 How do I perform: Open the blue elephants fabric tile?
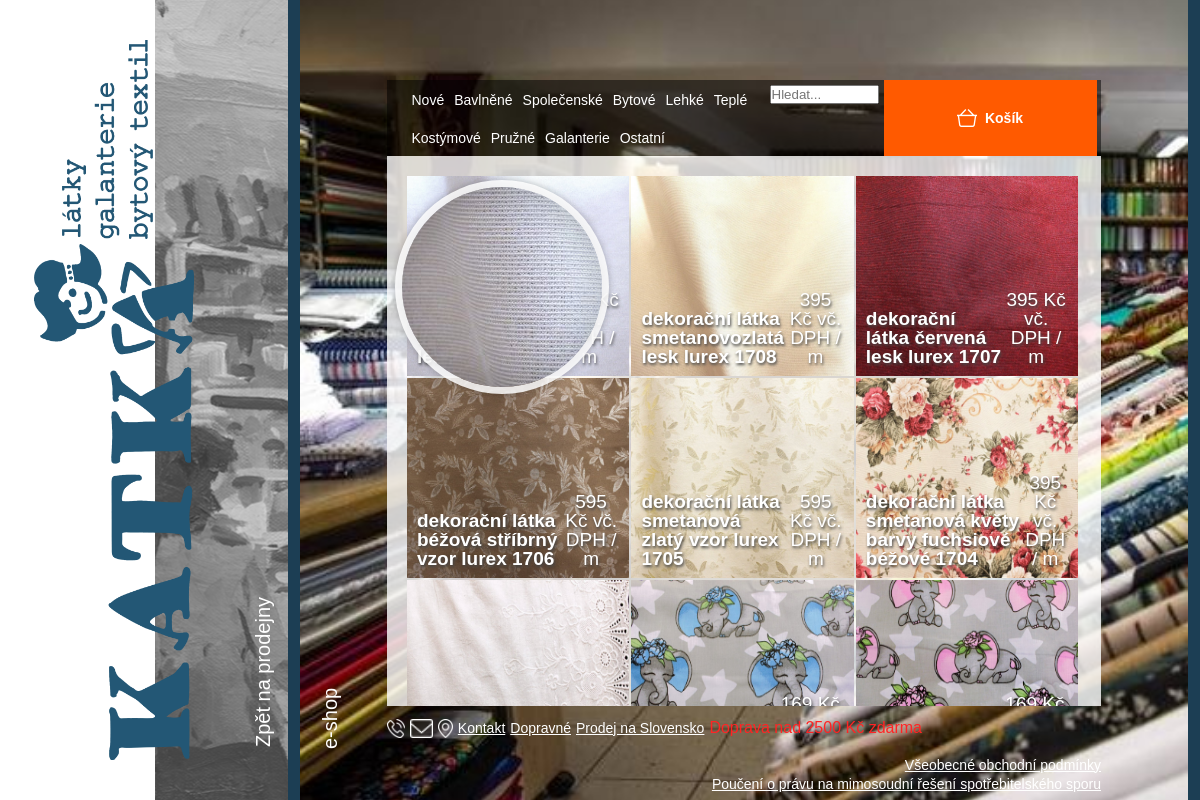tap(742, 643)
